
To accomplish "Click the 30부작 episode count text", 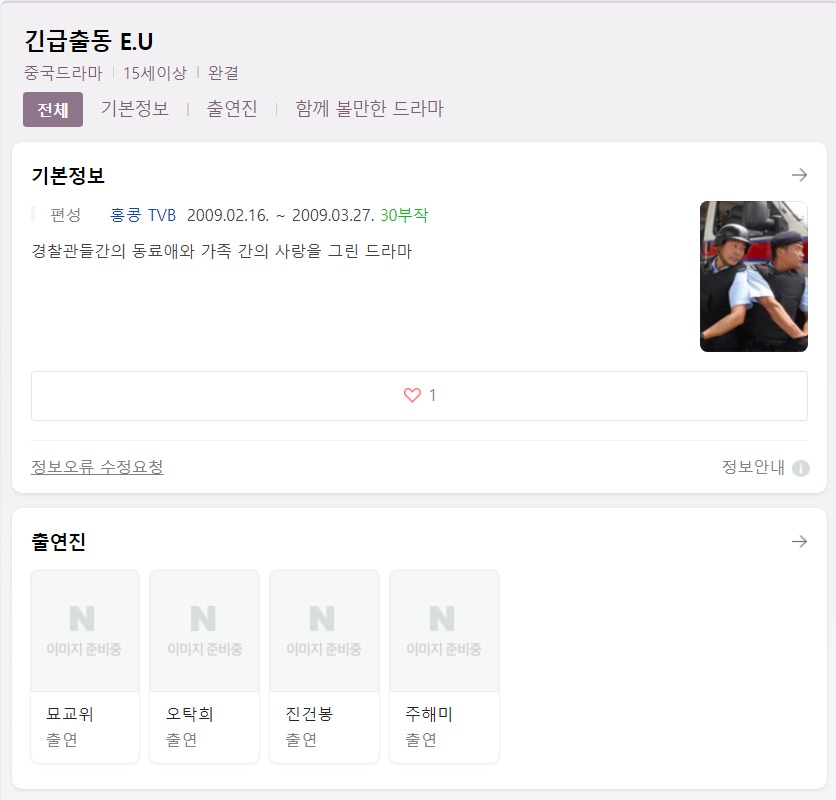I will tap(404, 215).
